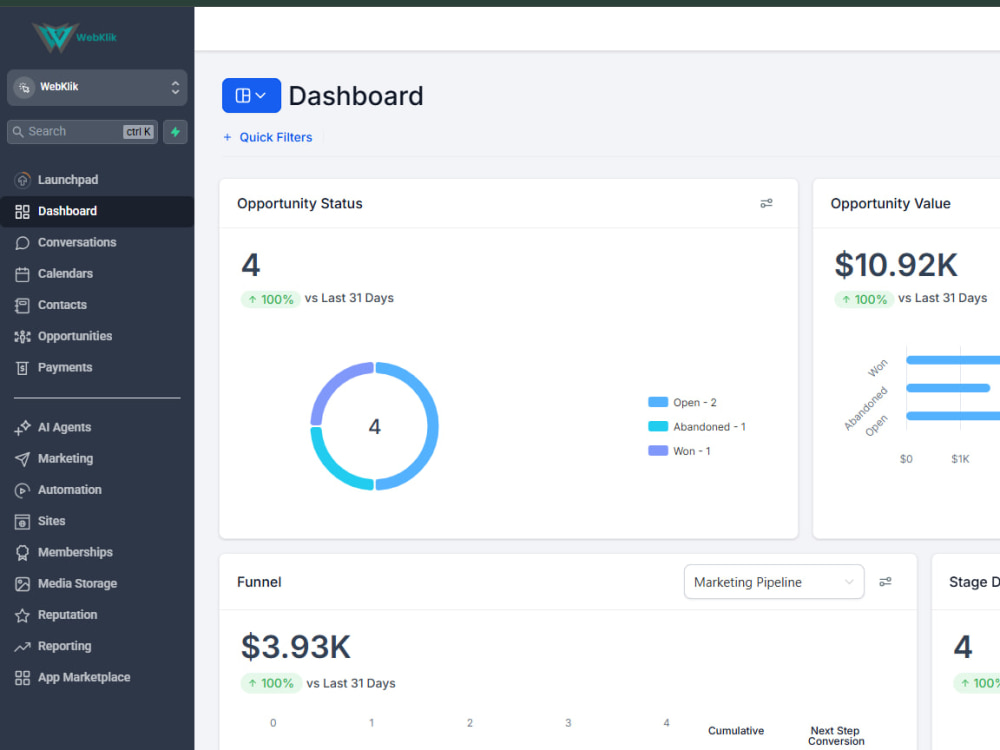1000x750 pixels.
Task: Click the $10.92K opportunity value
Action: click(x=896, y=265)
